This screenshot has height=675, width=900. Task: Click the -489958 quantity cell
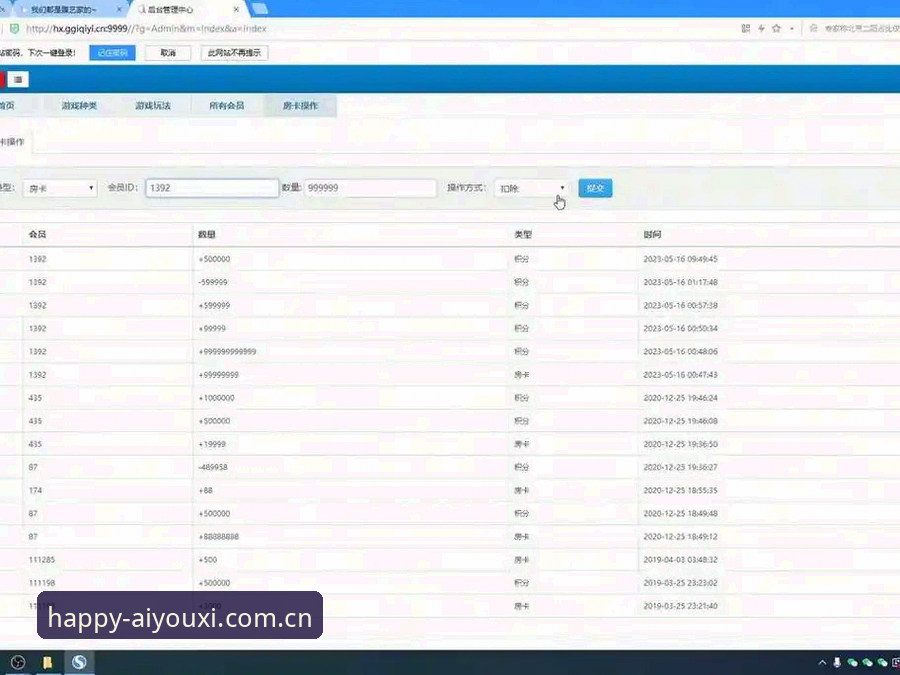(x=213, y=467)
